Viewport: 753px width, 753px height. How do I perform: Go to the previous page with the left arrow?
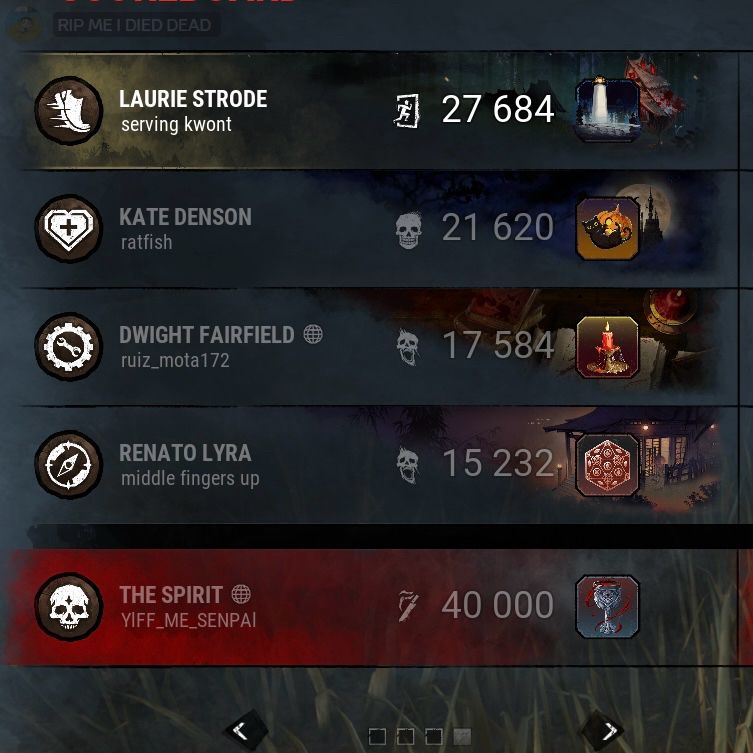click(246, 731)
